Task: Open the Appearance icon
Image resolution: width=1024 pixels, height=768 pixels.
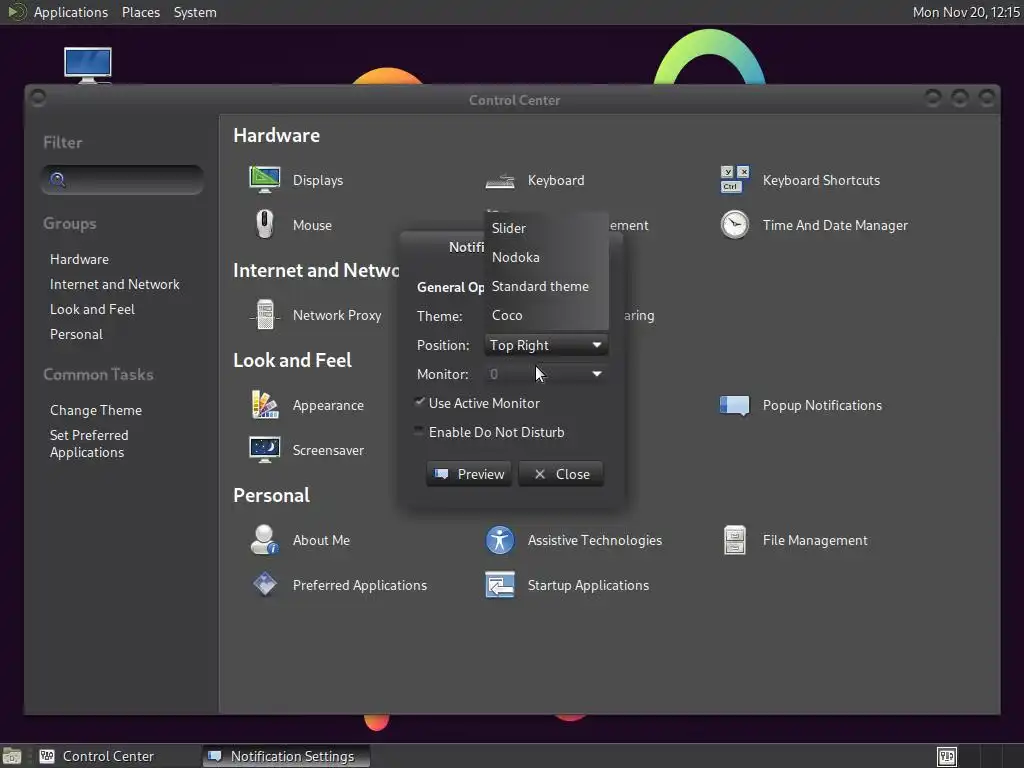Action: point(264,405)
